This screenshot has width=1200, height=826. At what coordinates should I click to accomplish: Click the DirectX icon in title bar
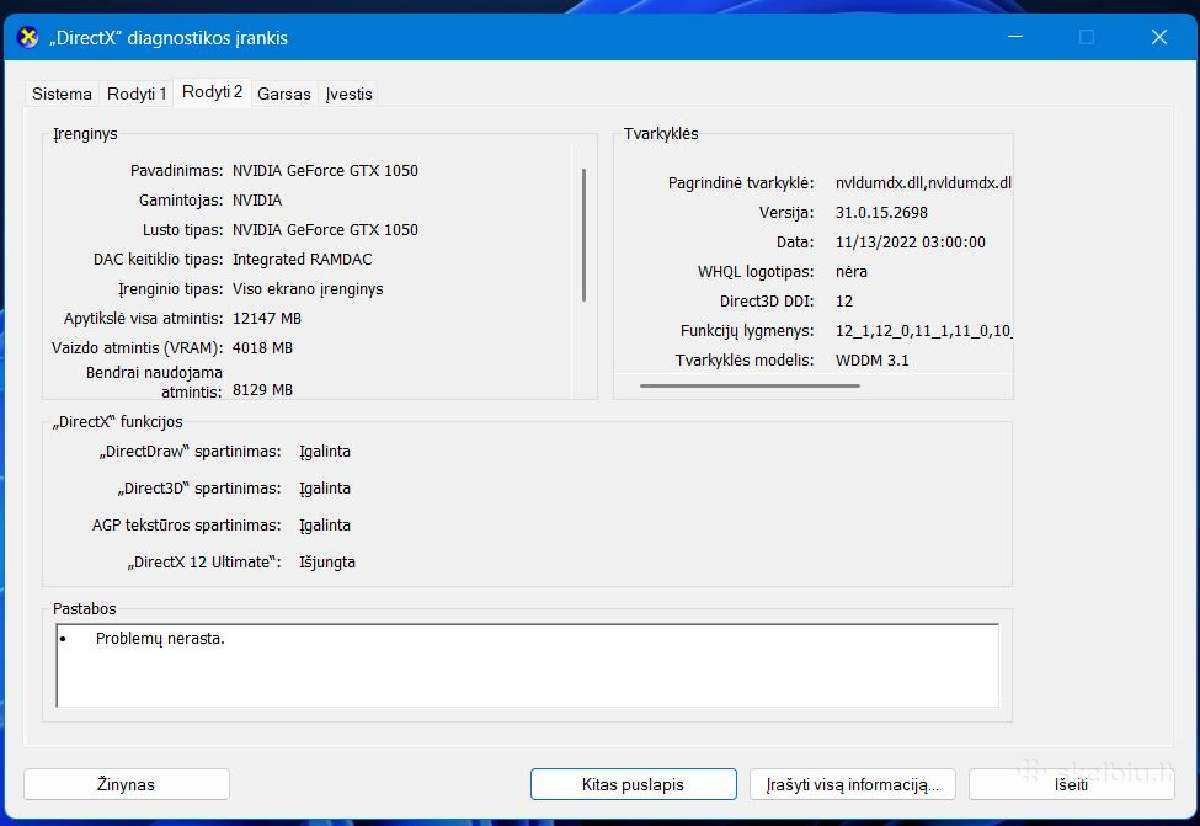pos(28,38)
